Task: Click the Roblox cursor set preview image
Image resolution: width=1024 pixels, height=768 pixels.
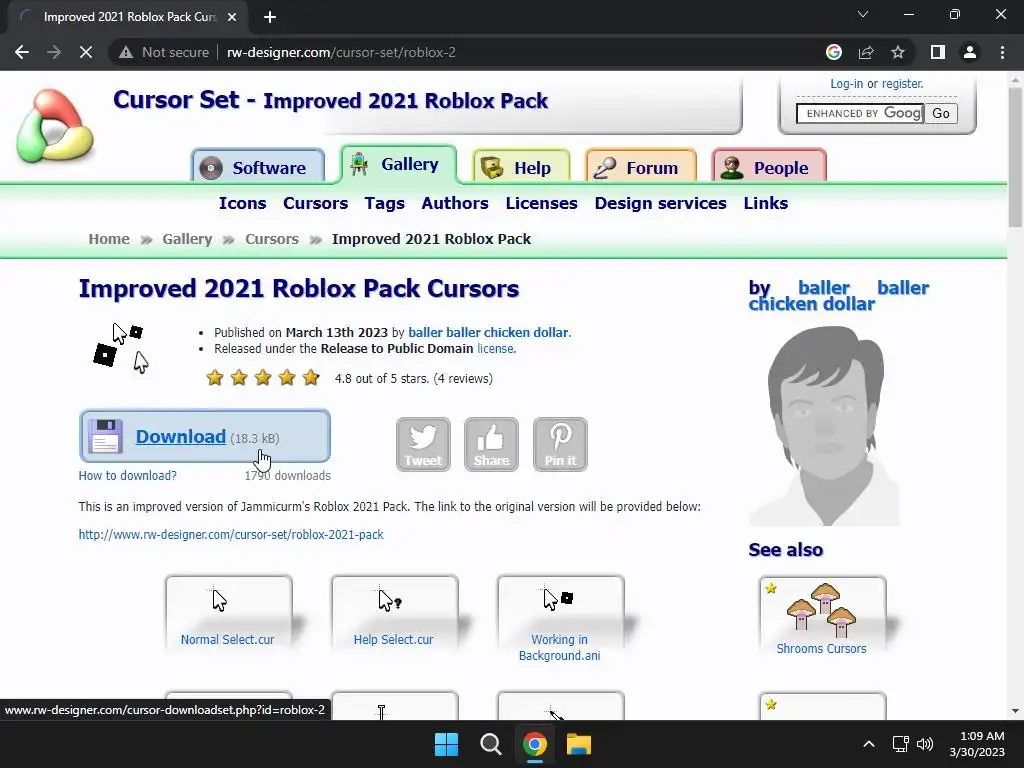Action: (x=121, y=347)
